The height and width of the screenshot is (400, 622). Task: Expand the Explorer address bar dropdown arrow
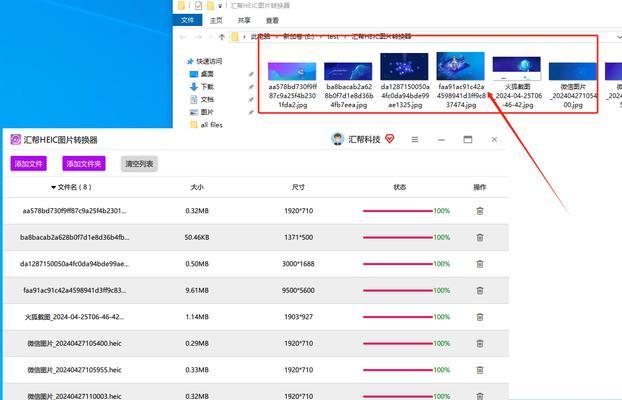click(x=619, y=37)
